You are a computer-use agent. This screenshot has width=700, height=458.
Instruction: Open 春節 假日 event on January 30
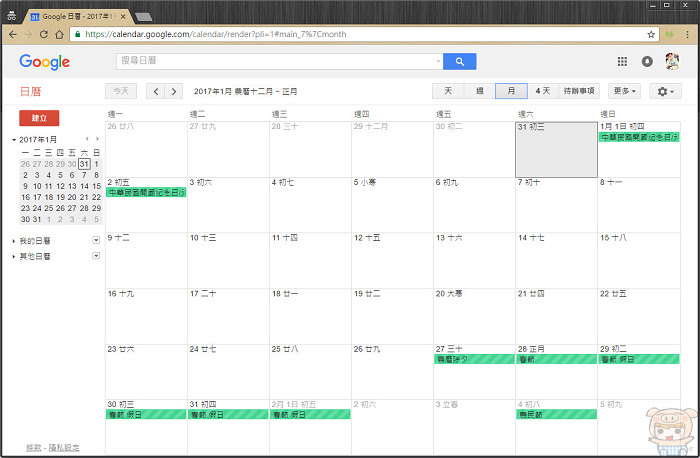146,415
